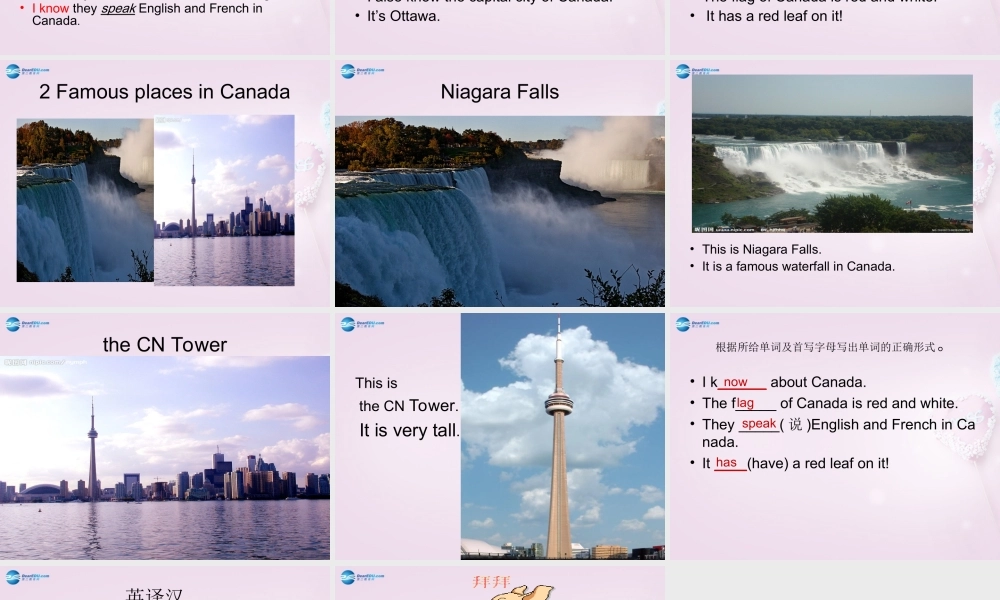Click 'This is Niagara Falls.' caption
Viewport: 1000px width, 600px height.
(x=761, y=249)
